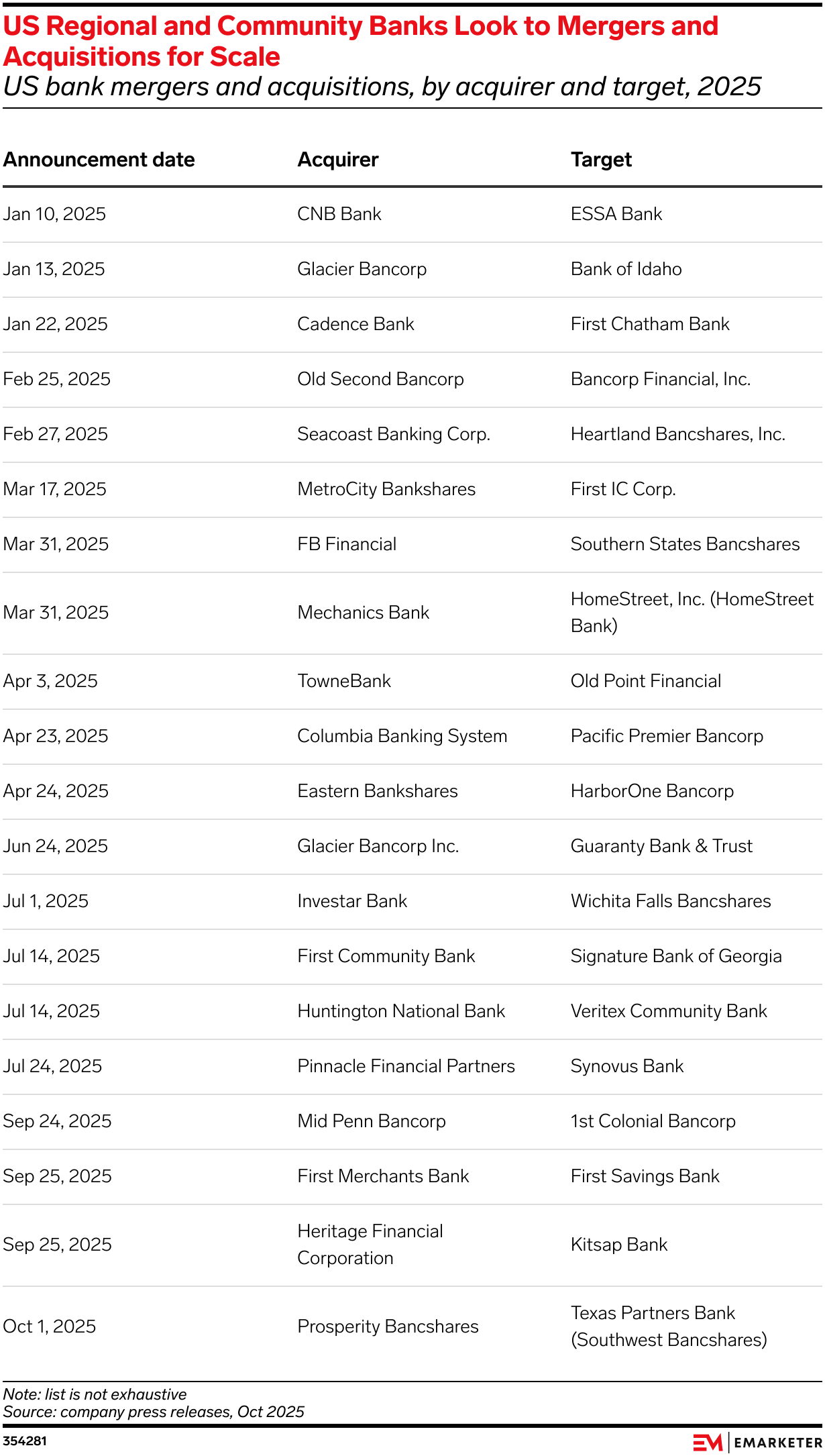This screenshot has width=825, height=1456.
Task: Click the EMARKETER logo icon
Action: pyautogui.click(x=708, y=1442)
